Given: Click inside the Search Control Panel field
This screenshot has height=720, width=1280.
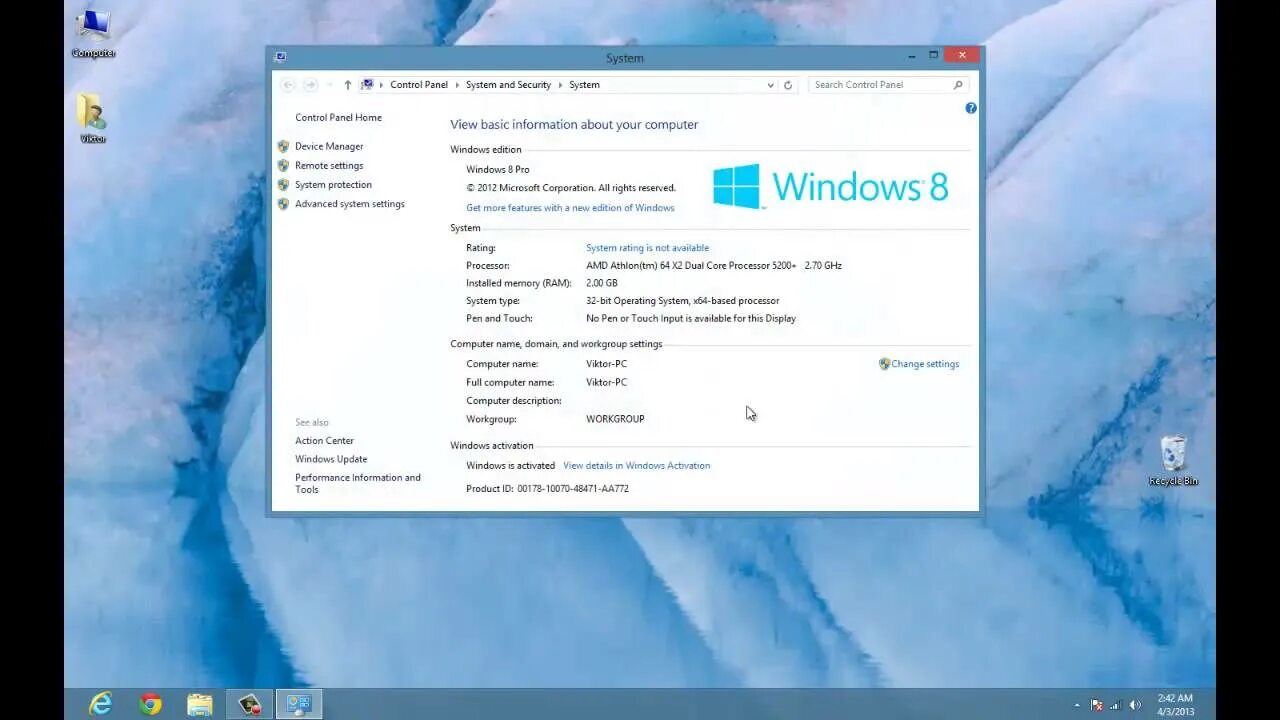Looking at the screenshot, I should pyautogui.click(x=880, y=85).
